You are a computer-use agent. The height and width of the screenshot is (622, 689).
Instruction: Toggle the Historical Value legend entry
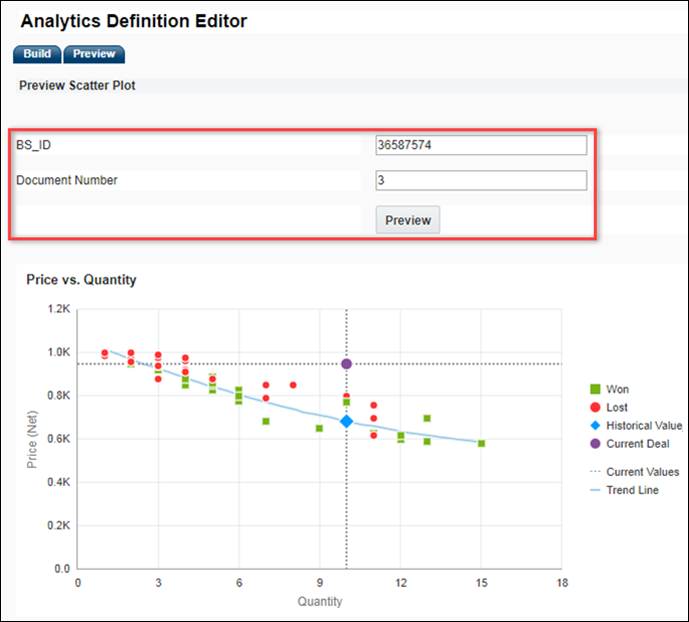[637, 426]
